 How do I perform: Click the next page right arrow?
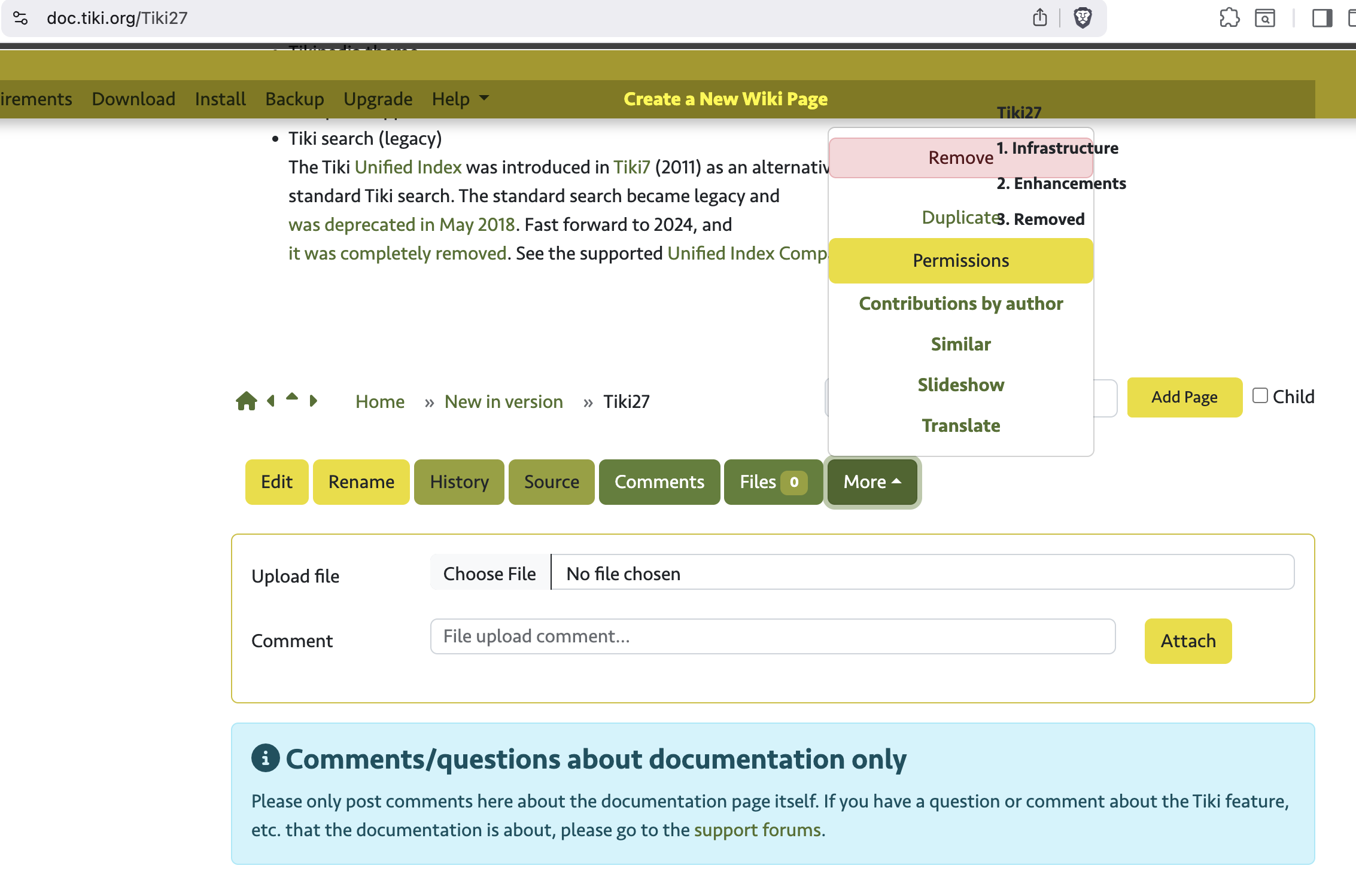313,401
